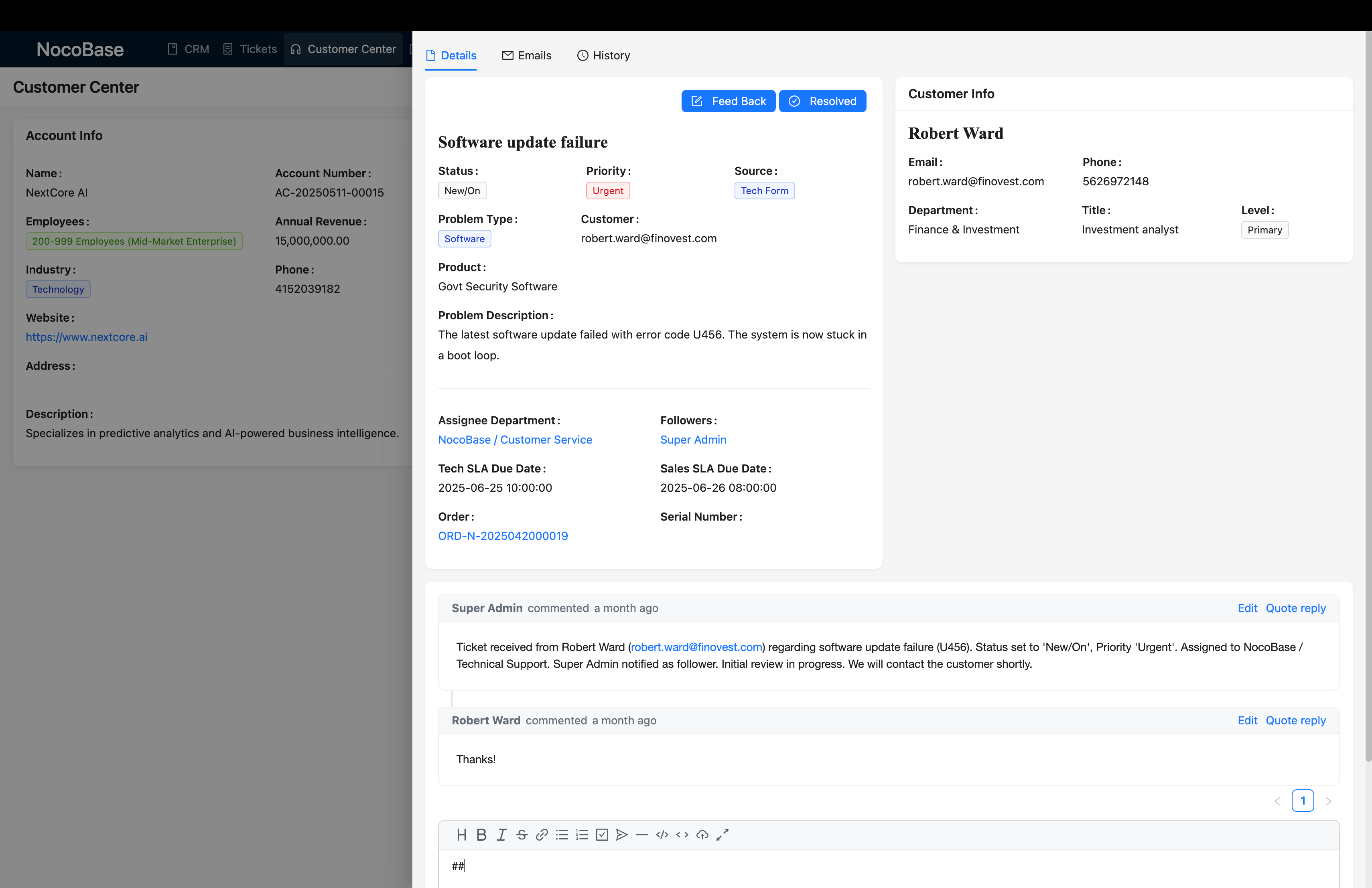The width and height of the screenshot is (1372, 888).
Task: Insert a hyperlink in the comment
Action: (541, 834)
